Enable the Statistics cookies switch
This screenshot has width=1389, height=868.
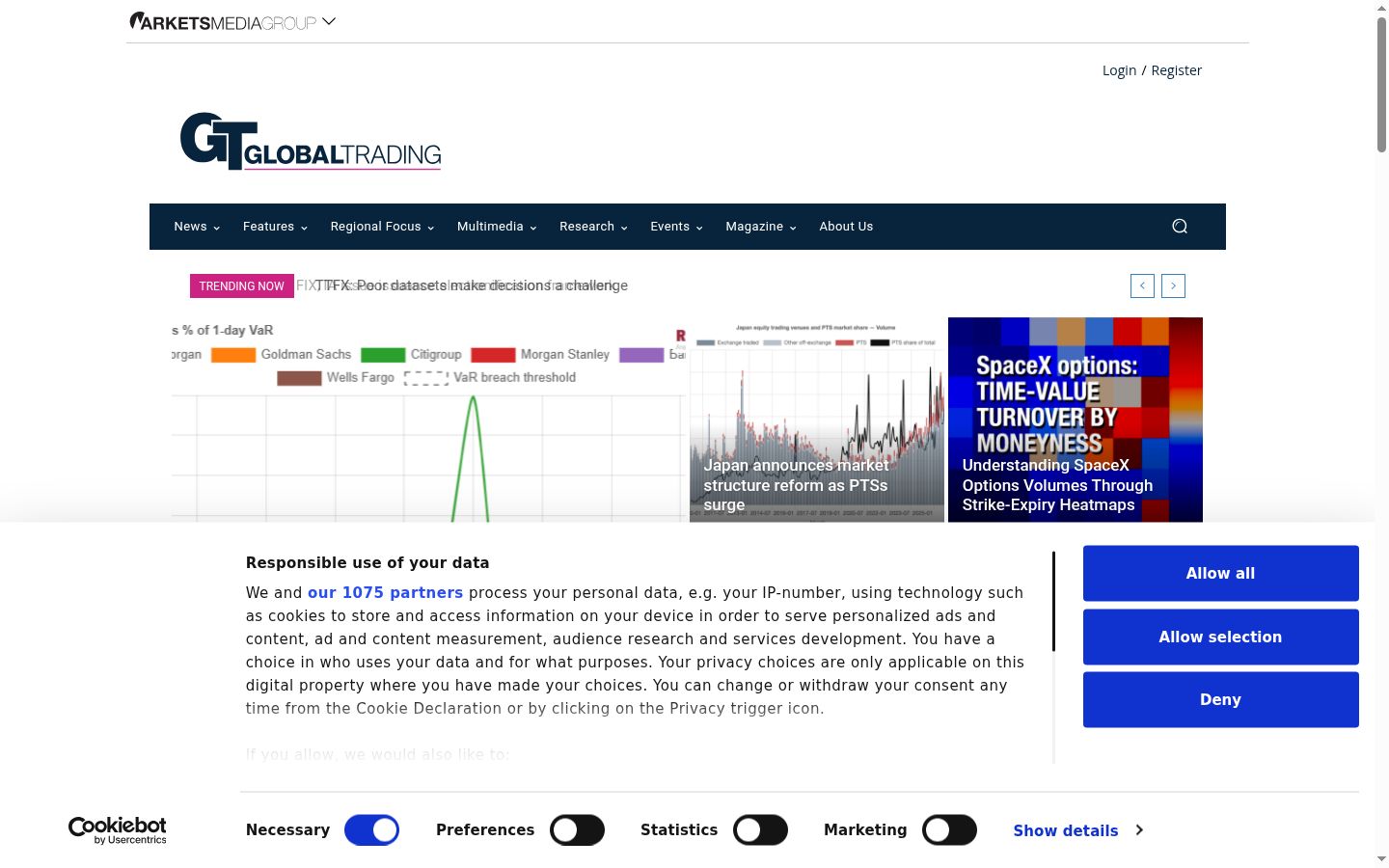tap(760, 830)
